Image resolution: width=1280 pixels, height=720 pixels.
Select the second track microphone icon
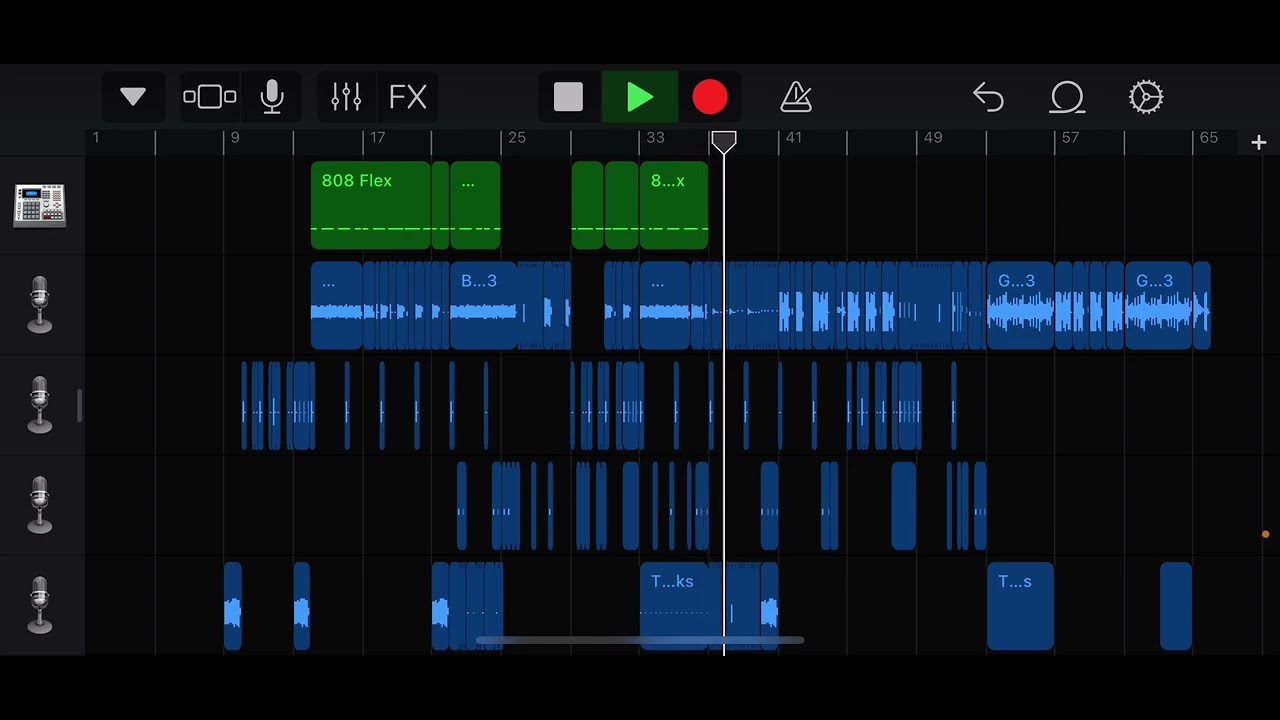[x=40, y=305]
